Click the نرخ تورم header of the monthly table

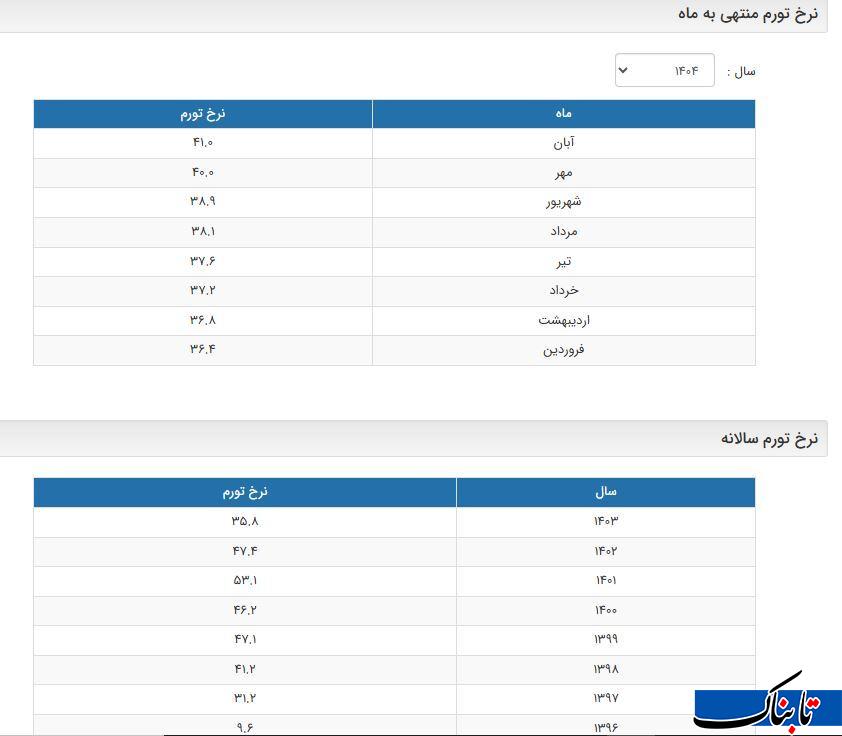pos(203,113)
